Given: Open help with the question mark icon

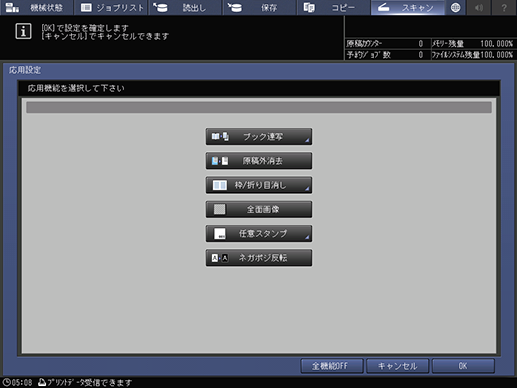Looking at the screenshot, I should tap(504, 7).
